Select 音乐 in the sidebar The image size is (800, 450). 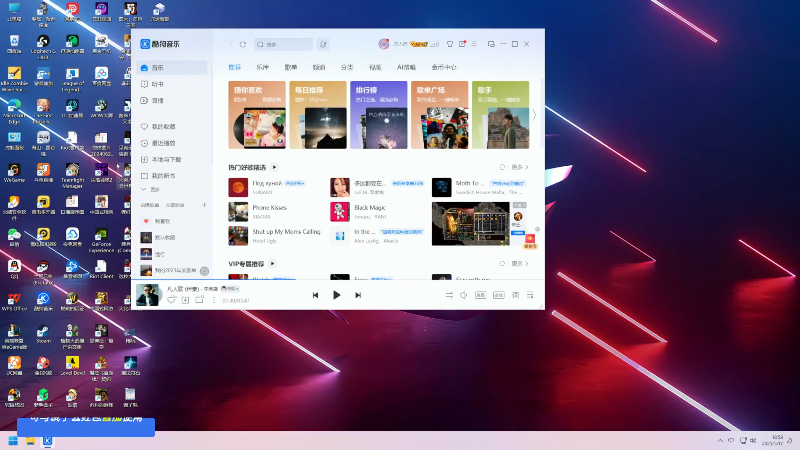coord(172,67)
